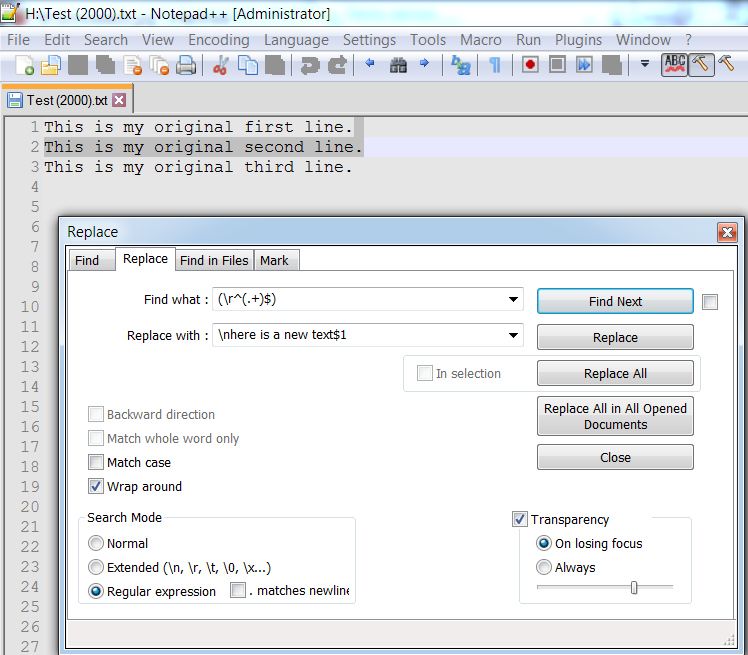Screen dimensions: 748x655
Task: Click the greyed Save icon in toolbar
Action: tap(78, 64)
